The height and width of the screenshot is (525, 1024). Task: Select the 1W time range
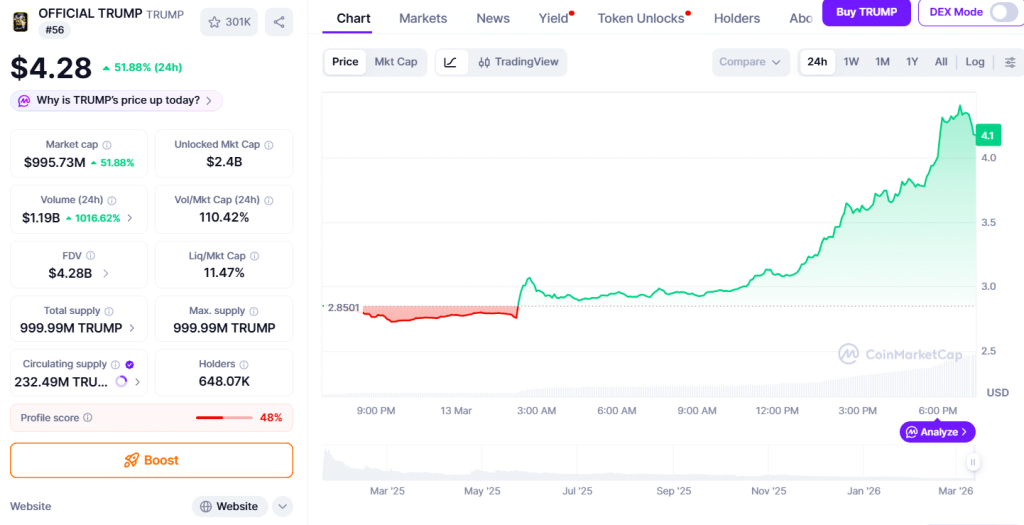[x=851, y=62]
